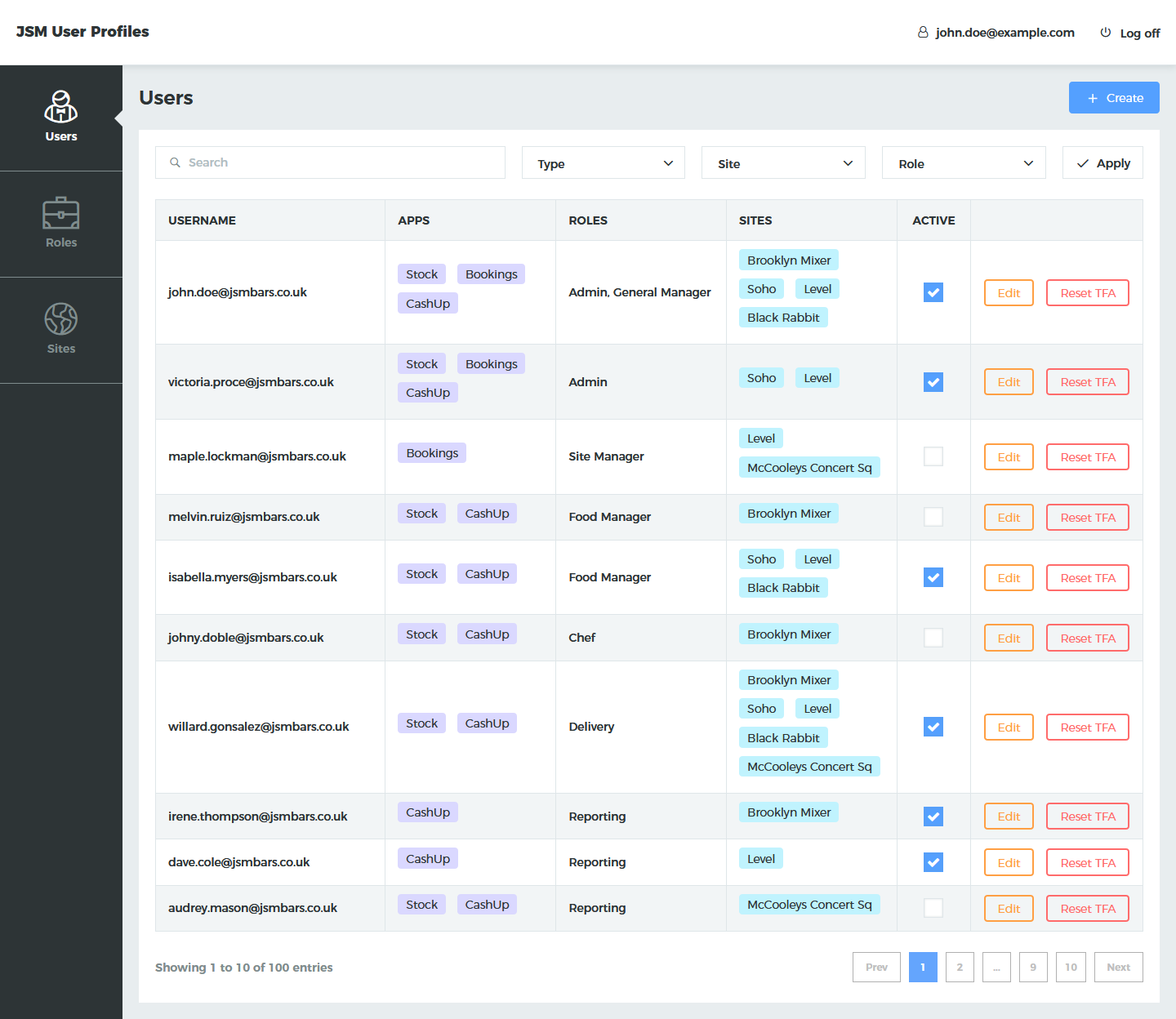
Task: Click the user profile icon beside john.doe@example.com
Action: 923,33
